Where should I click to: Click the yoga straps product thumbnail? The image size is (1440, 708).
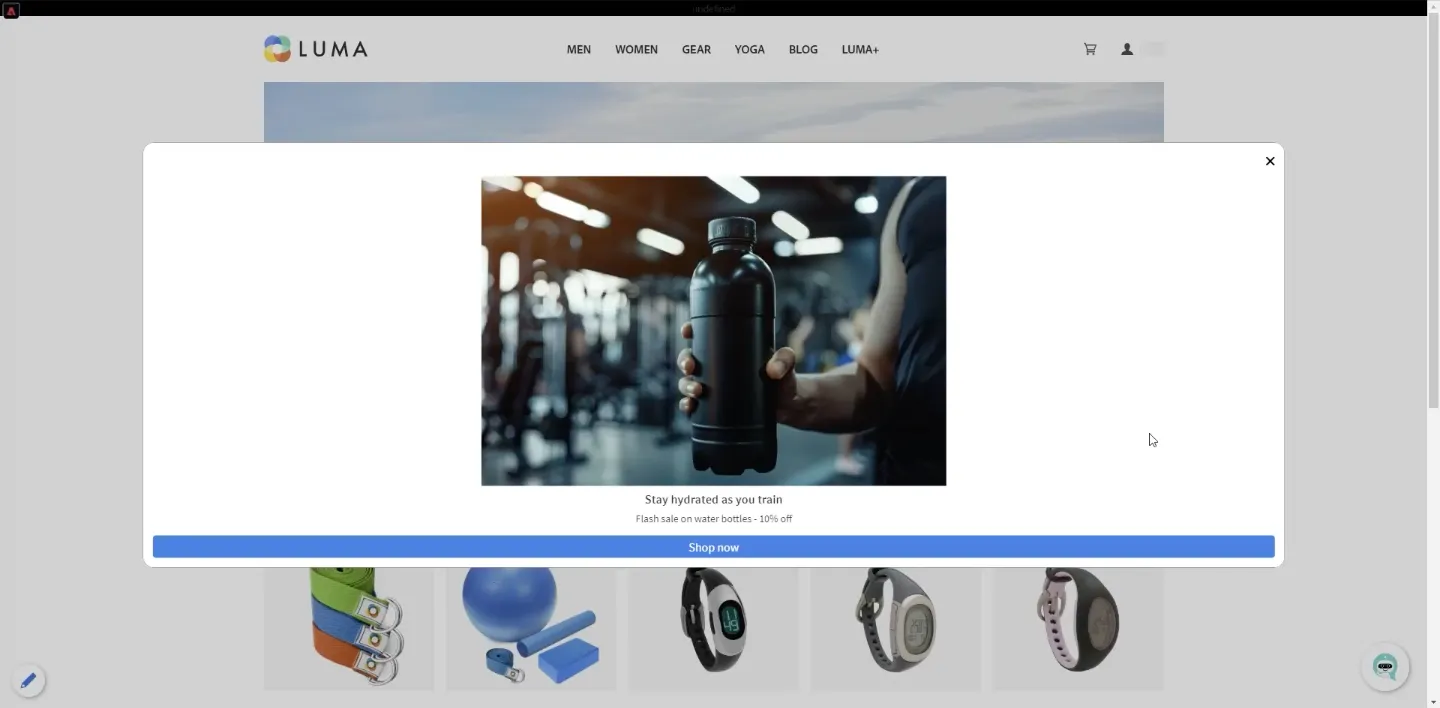pyautogui.click(x=349, y=628)
